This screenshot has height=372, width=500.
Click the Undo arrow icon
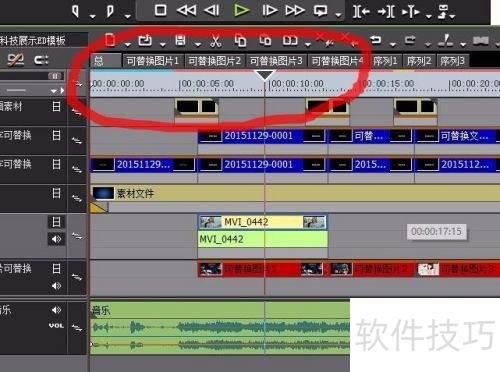[376, 40]
